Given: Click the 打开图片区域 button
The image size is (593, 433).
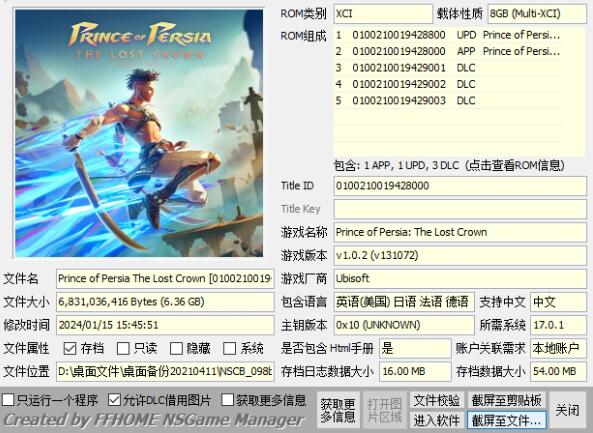Looking at the screenshot, I should (384, 410).
